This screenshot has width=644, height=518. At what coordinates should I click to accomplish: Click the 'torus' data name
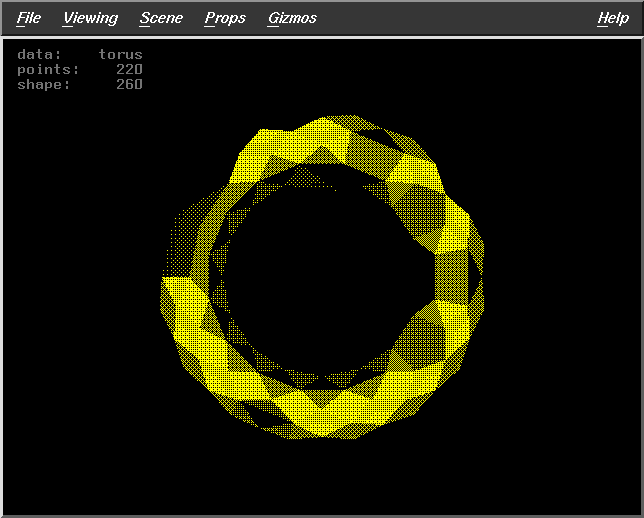(120, 54)
